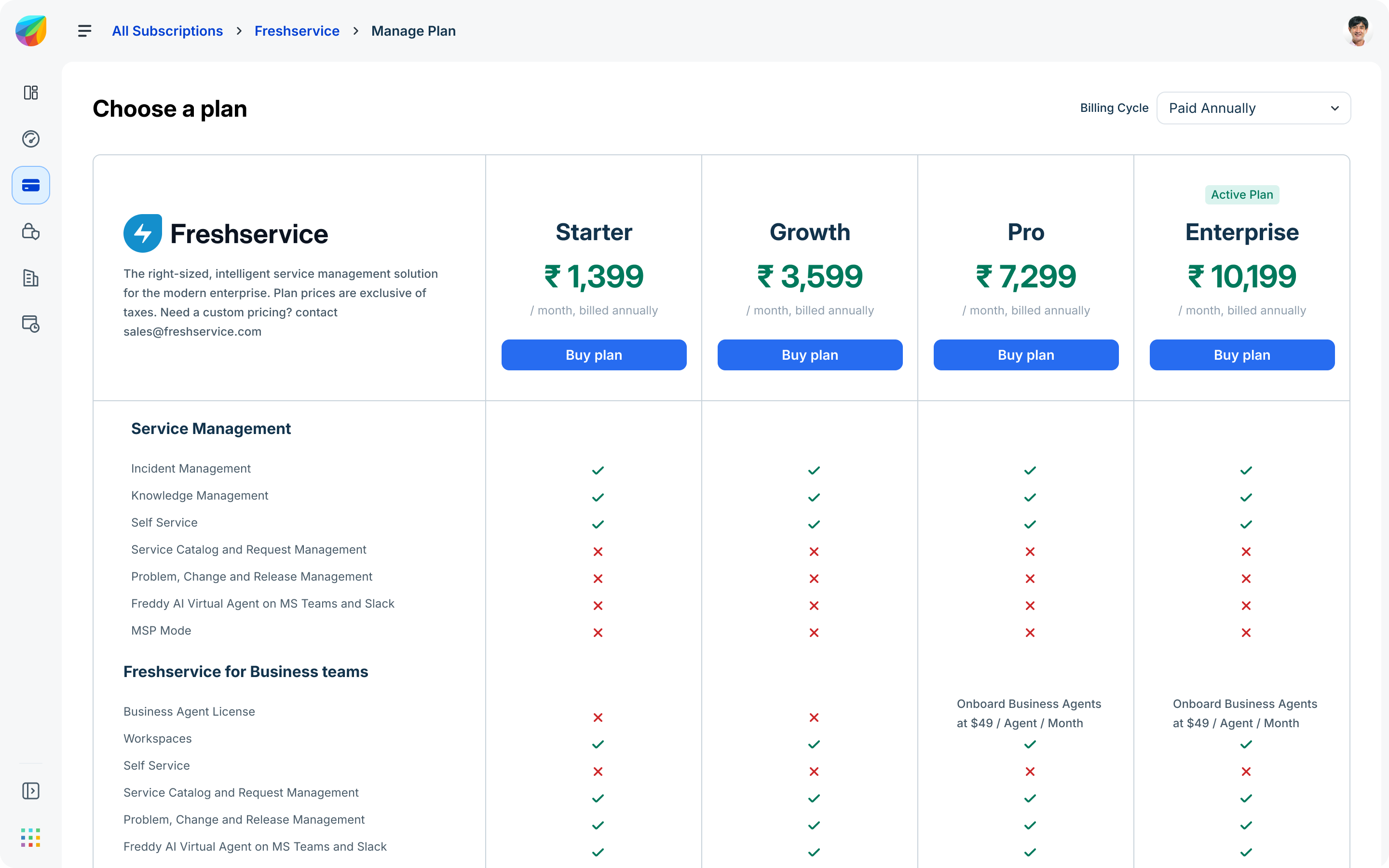Viewport: 1389px width, 868px height.
Task: Open the building organization sidebar icon
Action: (x=31, y=278)
